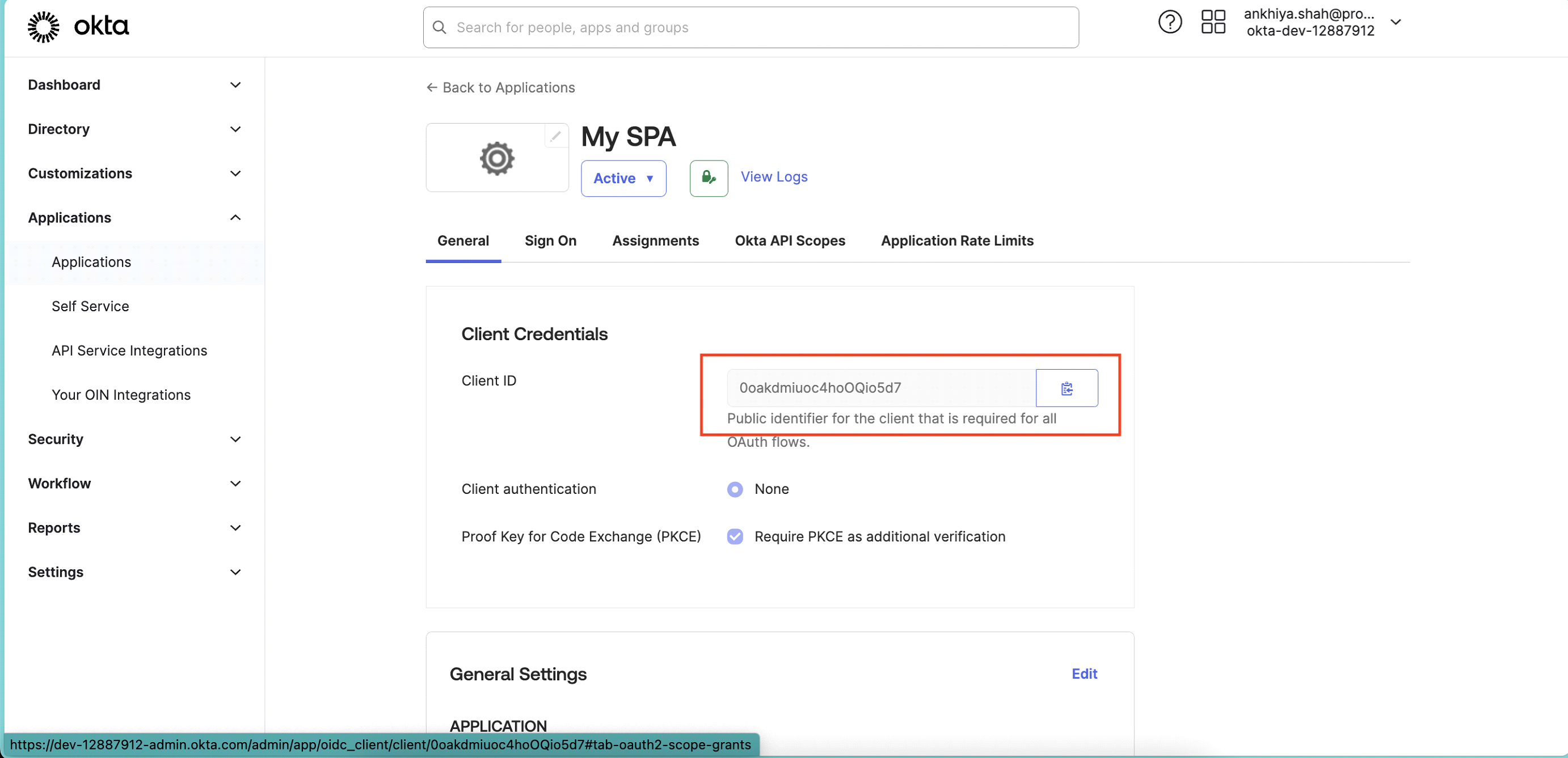
Task: Click the okta-dev-12887912 org name
Action: 1309,31
